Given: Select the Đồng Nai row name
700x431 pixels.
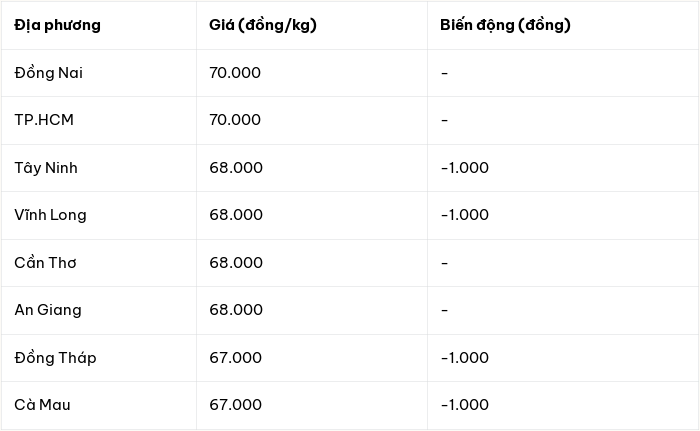Looking at the screenshot, I should pos(49,73).
